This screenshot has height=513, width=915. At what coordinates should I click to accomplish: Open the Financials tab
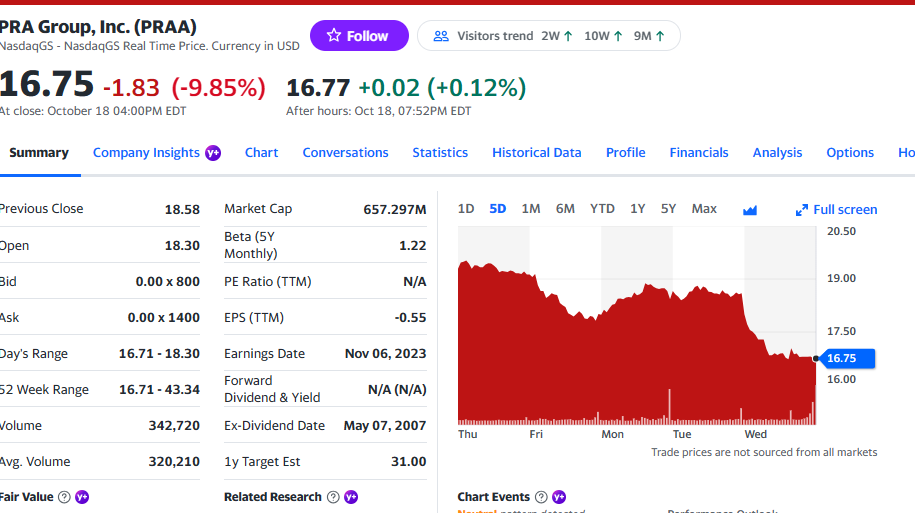pyautogui.click(x=699, y=153)
